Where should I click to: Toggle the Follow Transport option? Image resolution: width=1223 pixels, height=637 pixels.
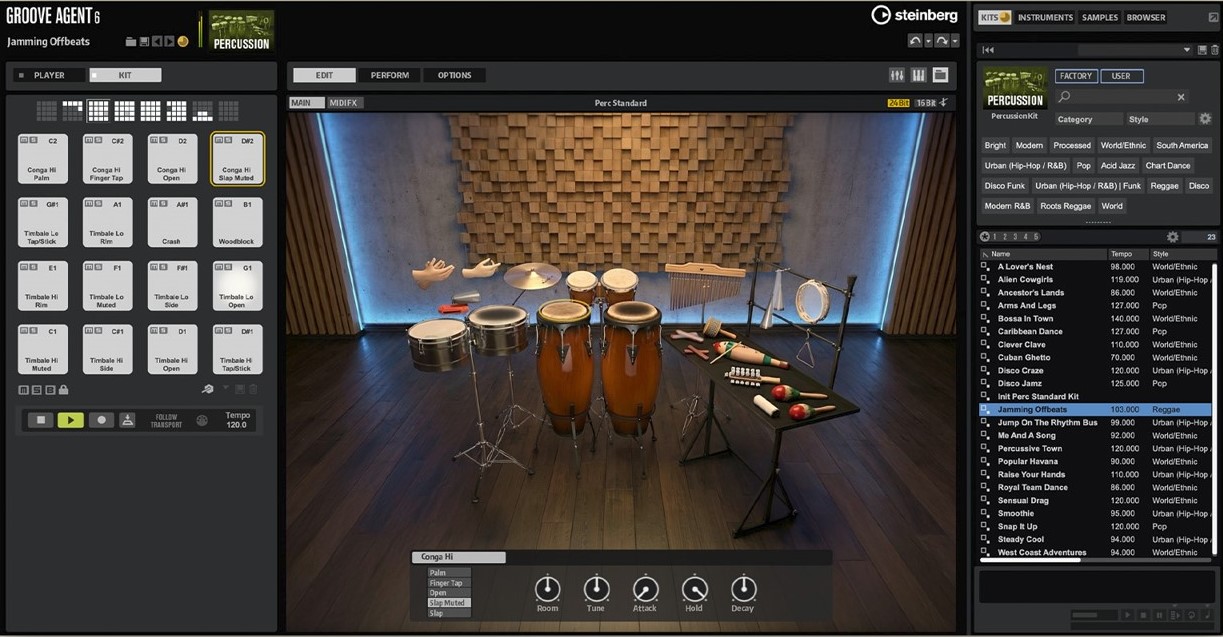pos(167,420)
